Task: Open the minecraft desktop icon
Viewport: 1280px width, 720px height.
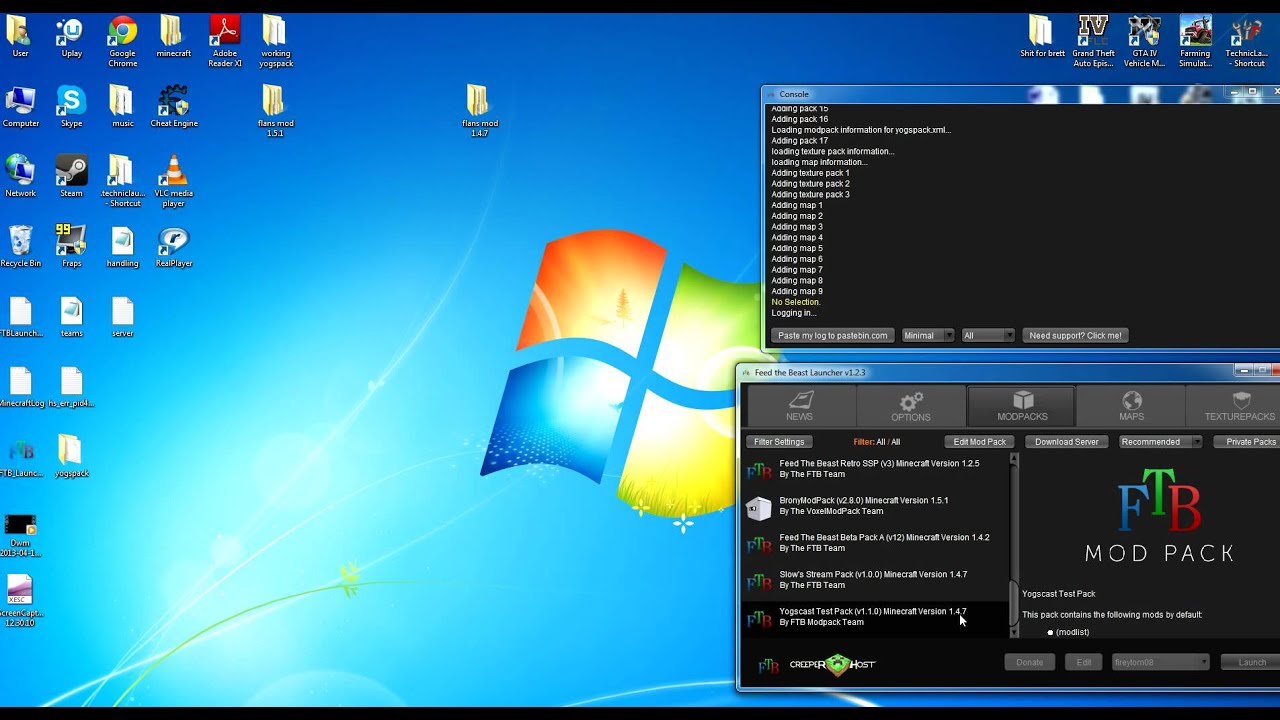Action: [173, 30]
